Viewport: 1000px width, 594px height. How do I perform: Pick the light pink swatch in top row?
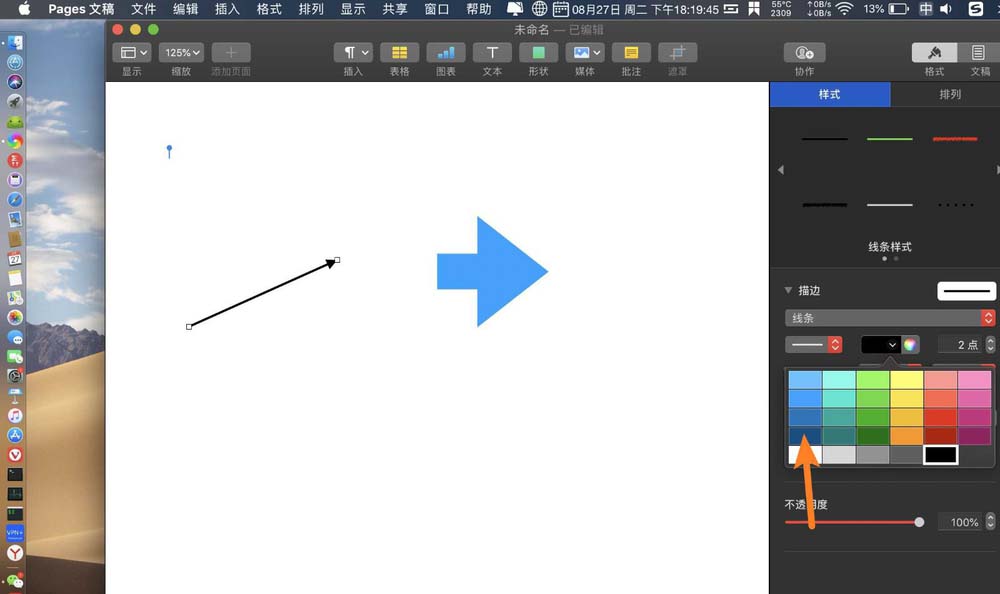pos(974,380)
